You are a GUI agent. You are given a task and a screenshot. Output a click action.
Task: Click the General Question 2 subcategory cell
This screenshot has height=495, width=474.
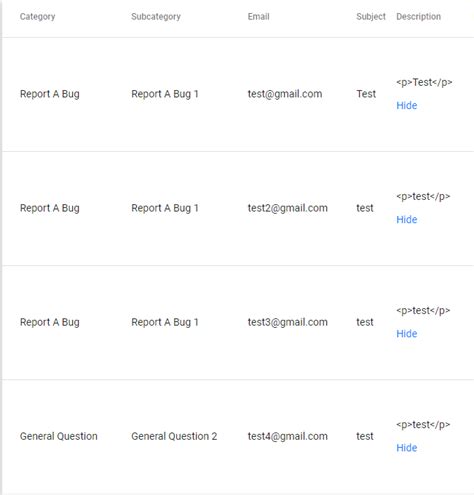click(x=174, y=436)
